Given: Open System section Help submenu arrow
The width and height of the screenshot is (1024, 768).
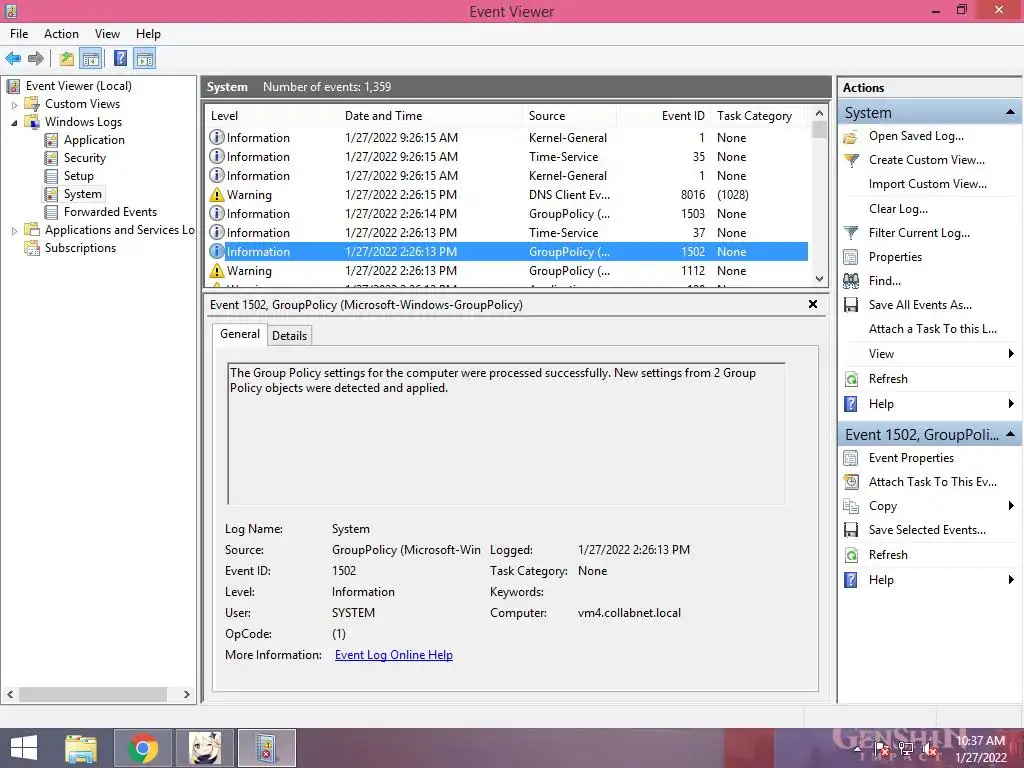Looking at the screenshot, I should pos(1011,404).
